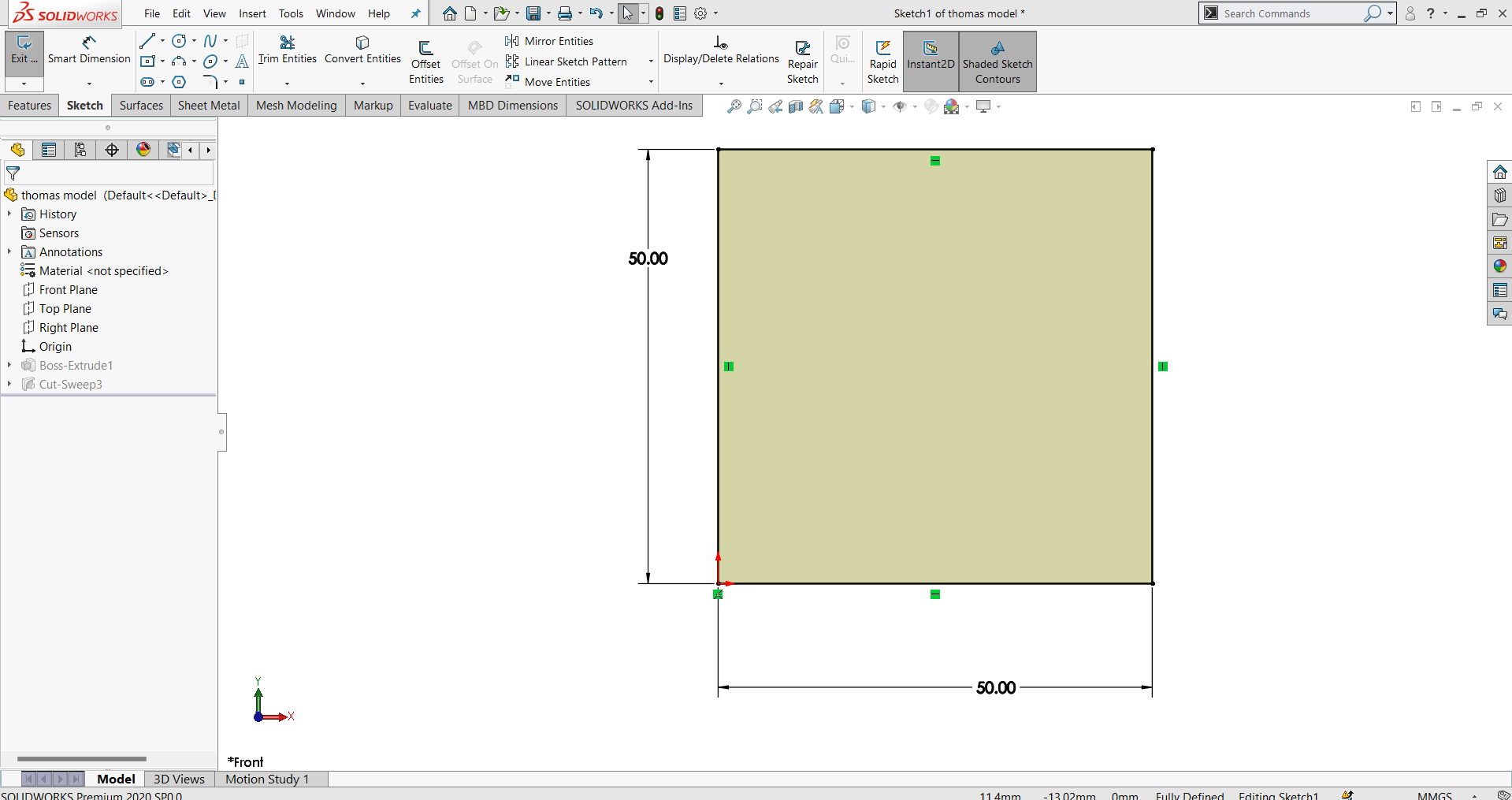Screen dimensions: 1512x800
Task: Open the ConfigurationManager tab icon
Action: coord(80,150)
